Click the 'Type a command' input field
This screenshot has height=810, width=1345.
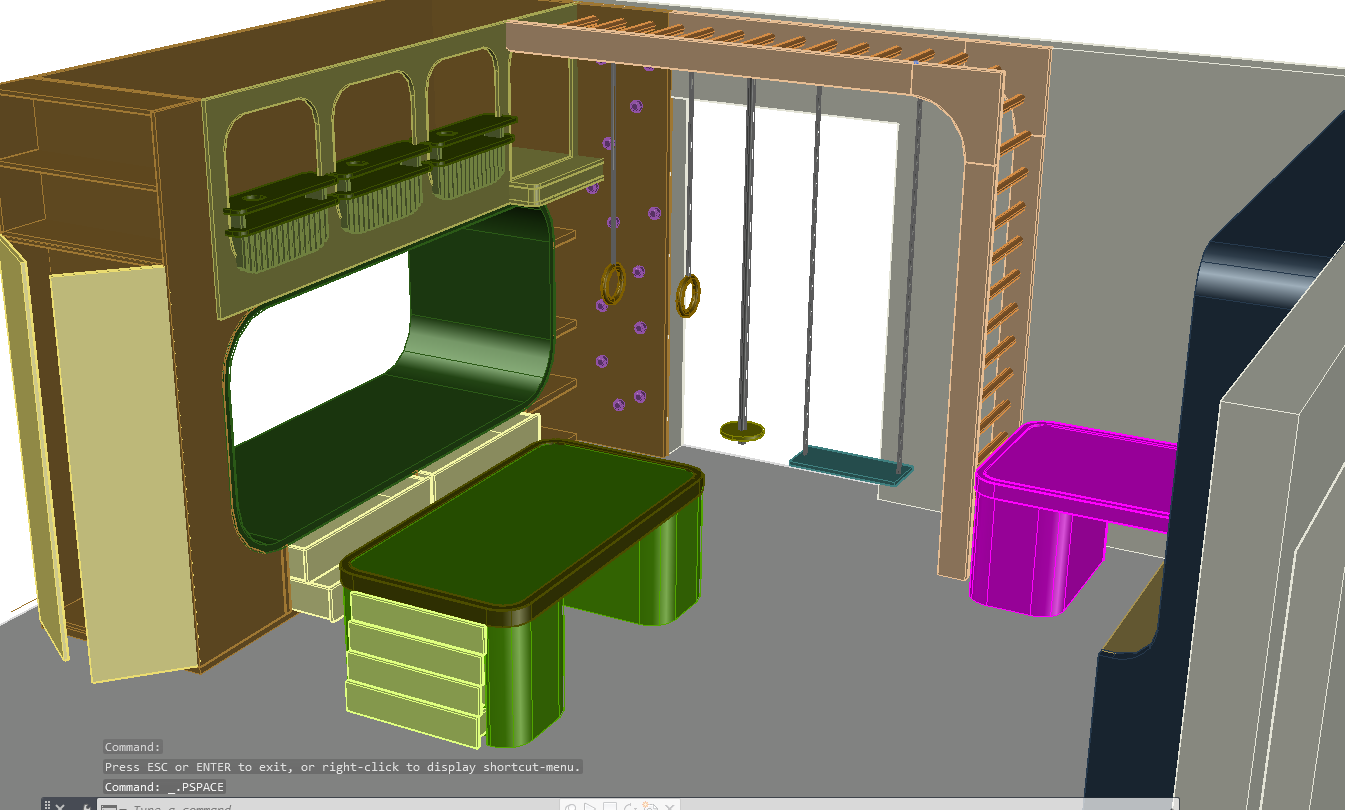pos(300,807)
